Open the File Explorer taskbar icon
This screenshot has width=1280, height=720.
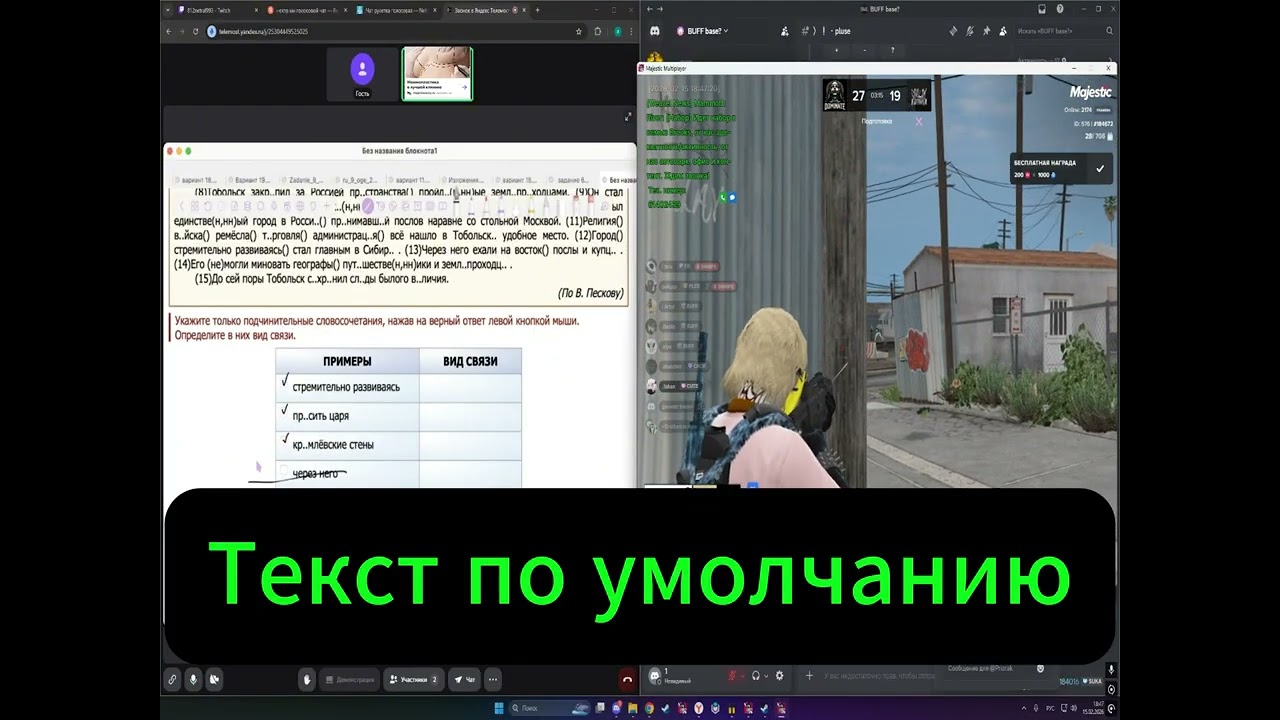[x=632, y=709]
